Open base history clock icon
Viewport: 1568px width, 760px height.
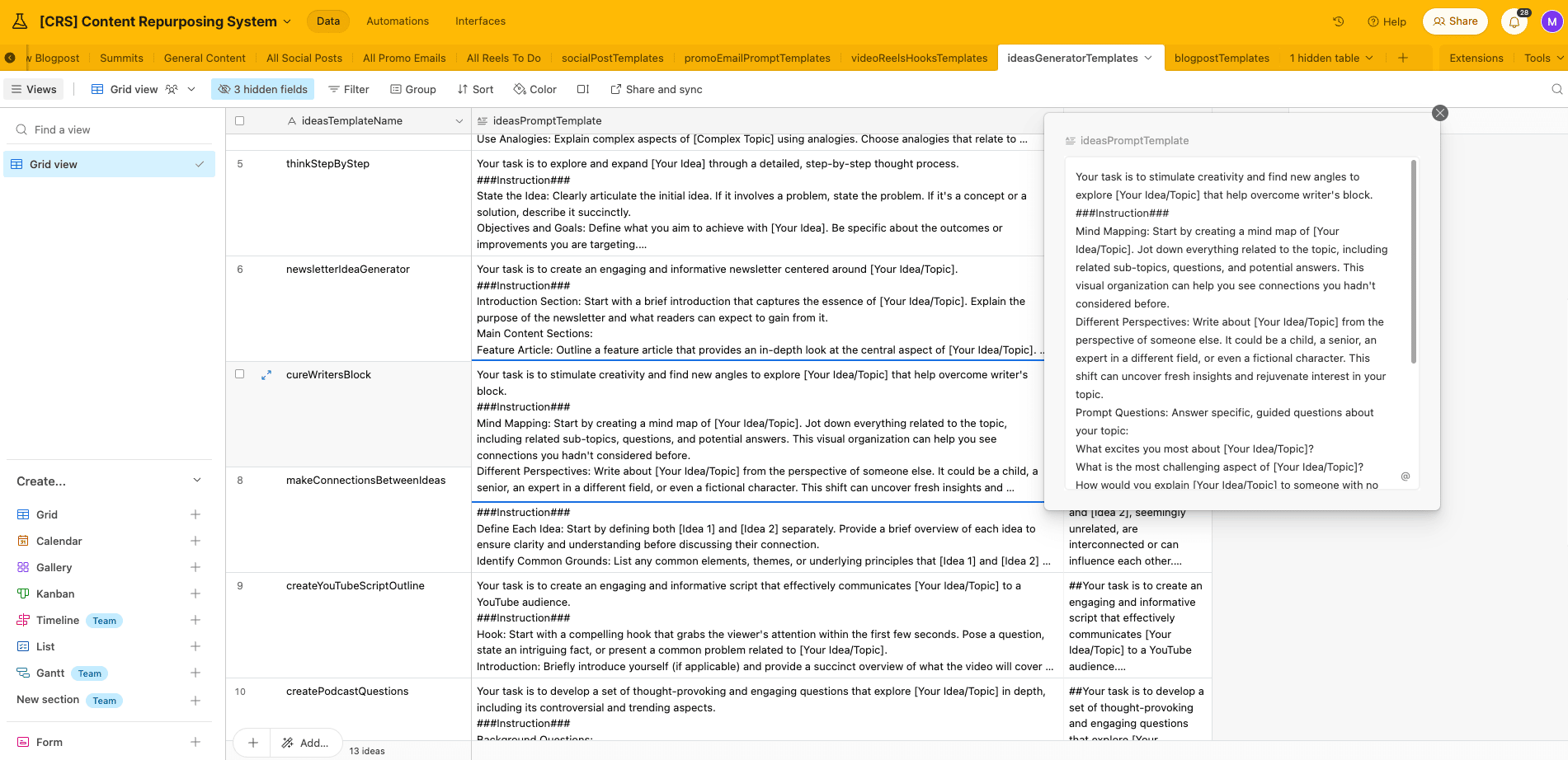click(1339, 21)
